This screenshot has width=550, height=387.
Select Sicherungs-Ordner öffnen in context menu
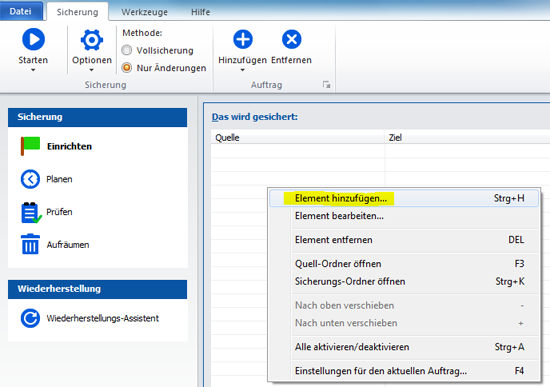[404, 281]
